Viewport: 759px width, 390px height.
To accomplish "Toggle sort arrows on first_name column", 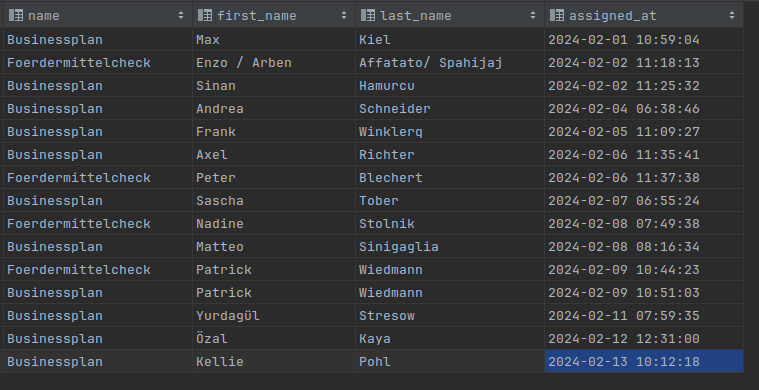I will [x=344, y=15].
